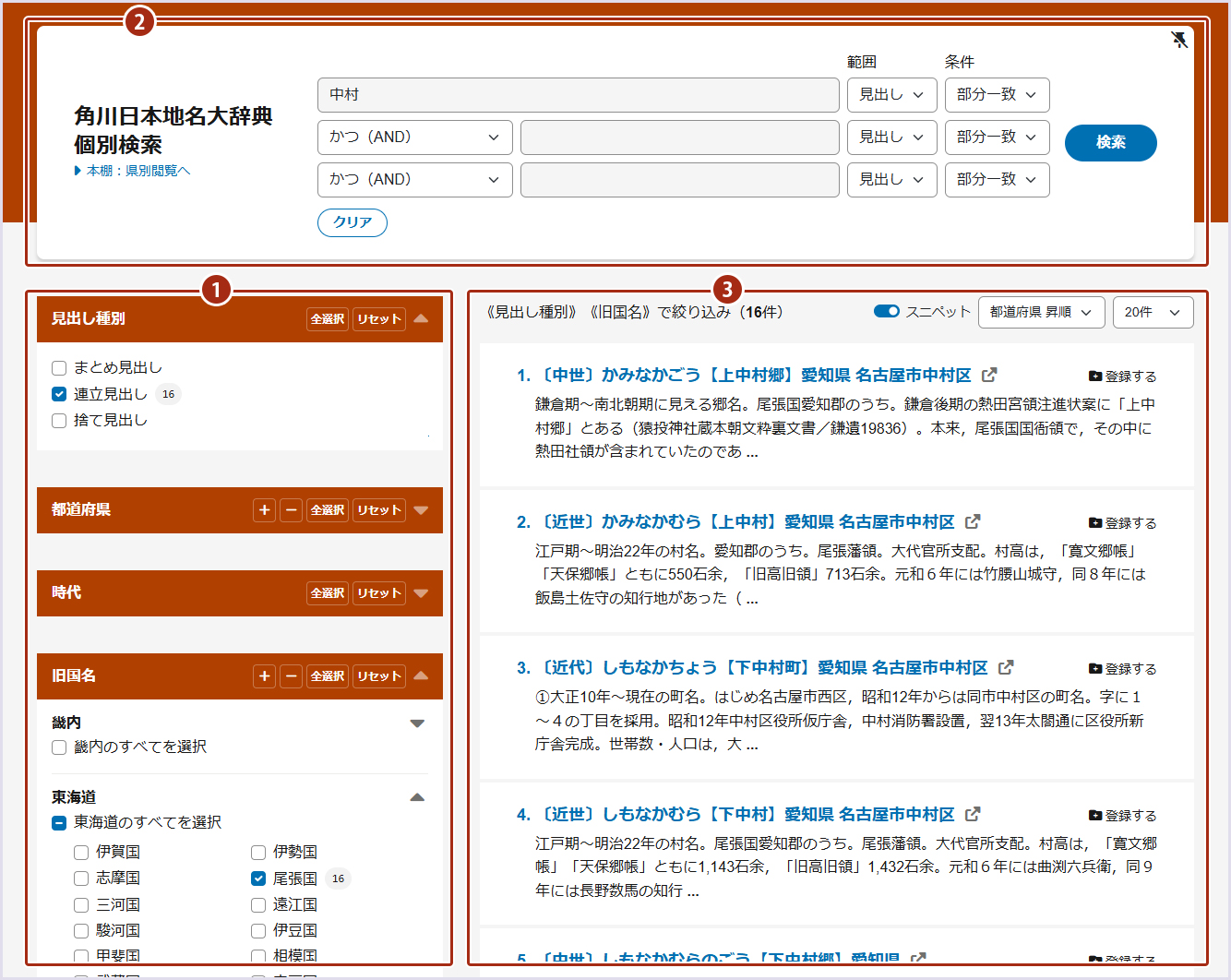1231x980 pixels.
Task: Check the 伊勢国 checkbox
Action: point(258,853)
